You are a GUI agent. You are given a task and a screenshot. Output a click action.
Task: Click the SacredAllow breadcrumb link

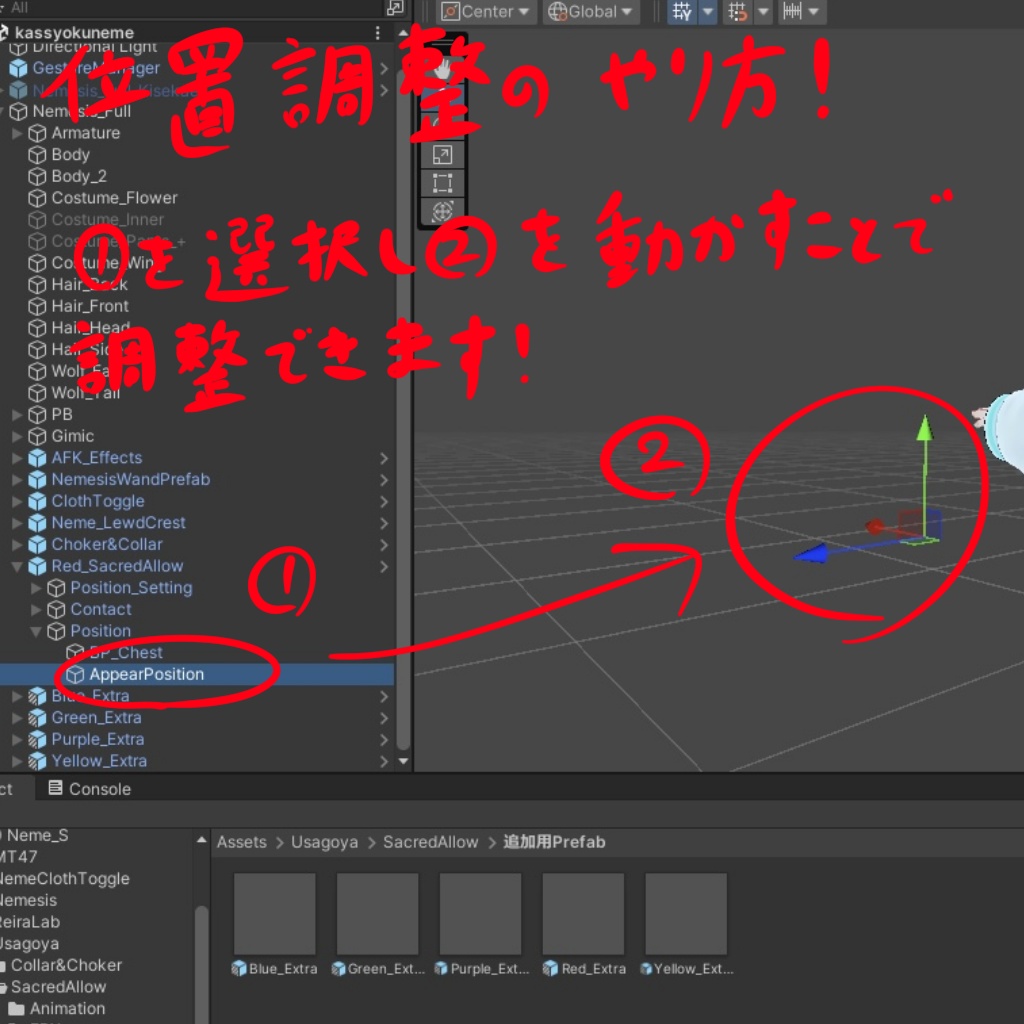[430, 842]
